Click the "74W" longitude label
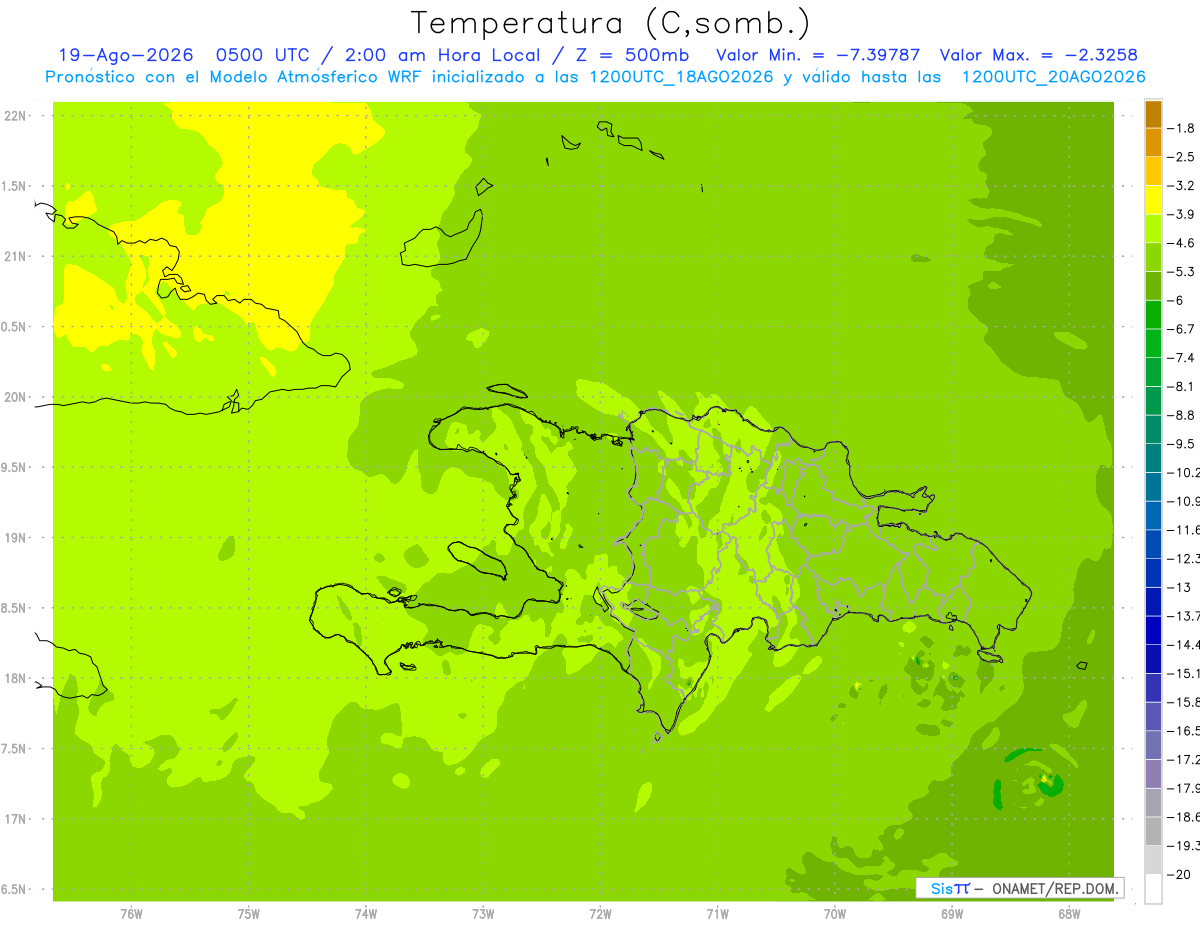 [x=366, y=913]
